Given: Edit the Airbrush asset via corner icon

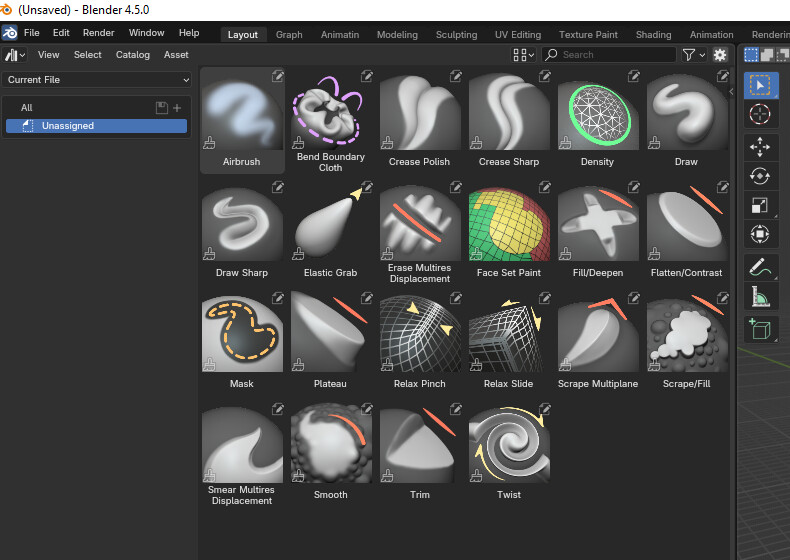Looking at the screenshot, I should click(278, 76).
